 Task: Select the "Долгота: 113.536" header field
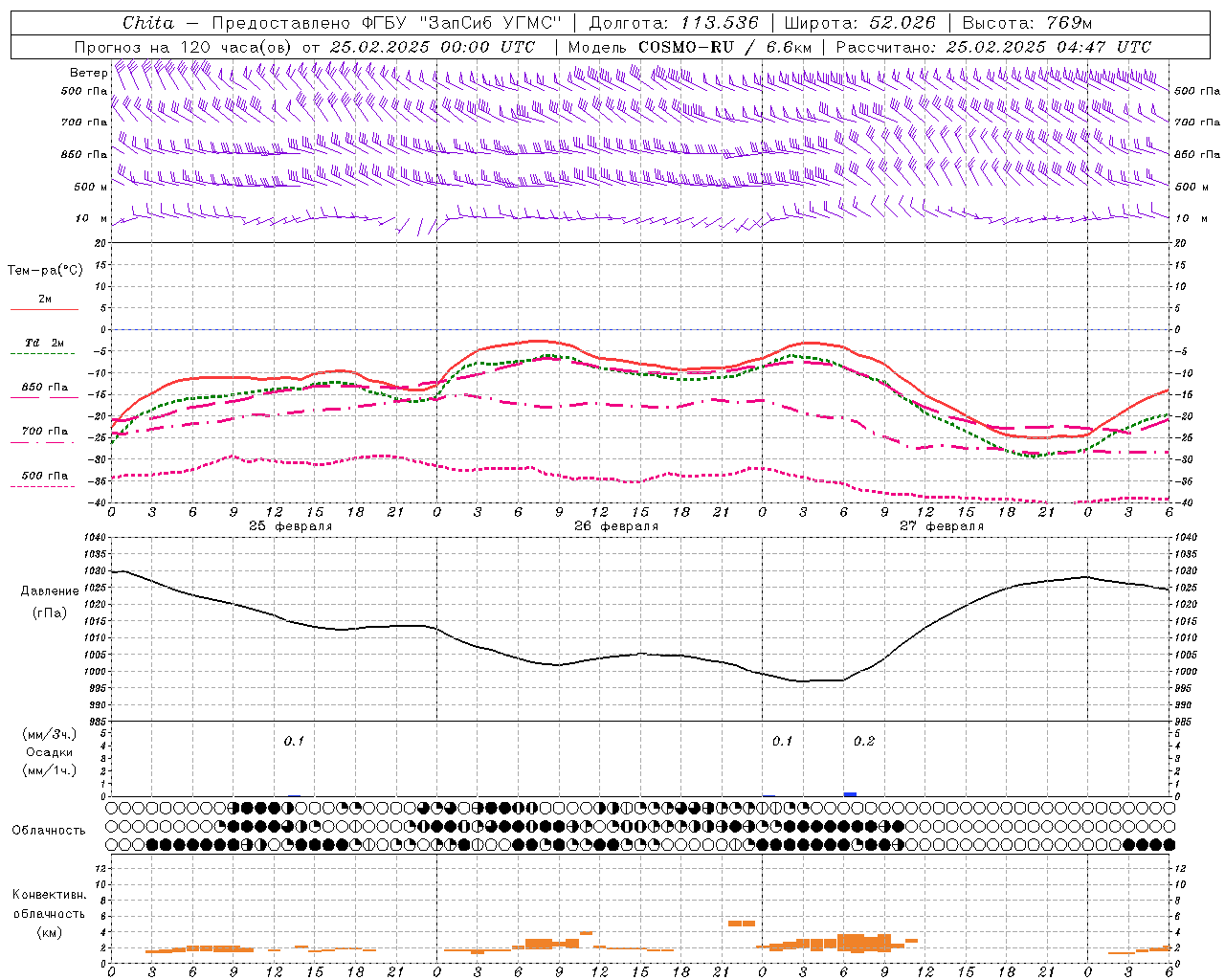coord(674,23)
